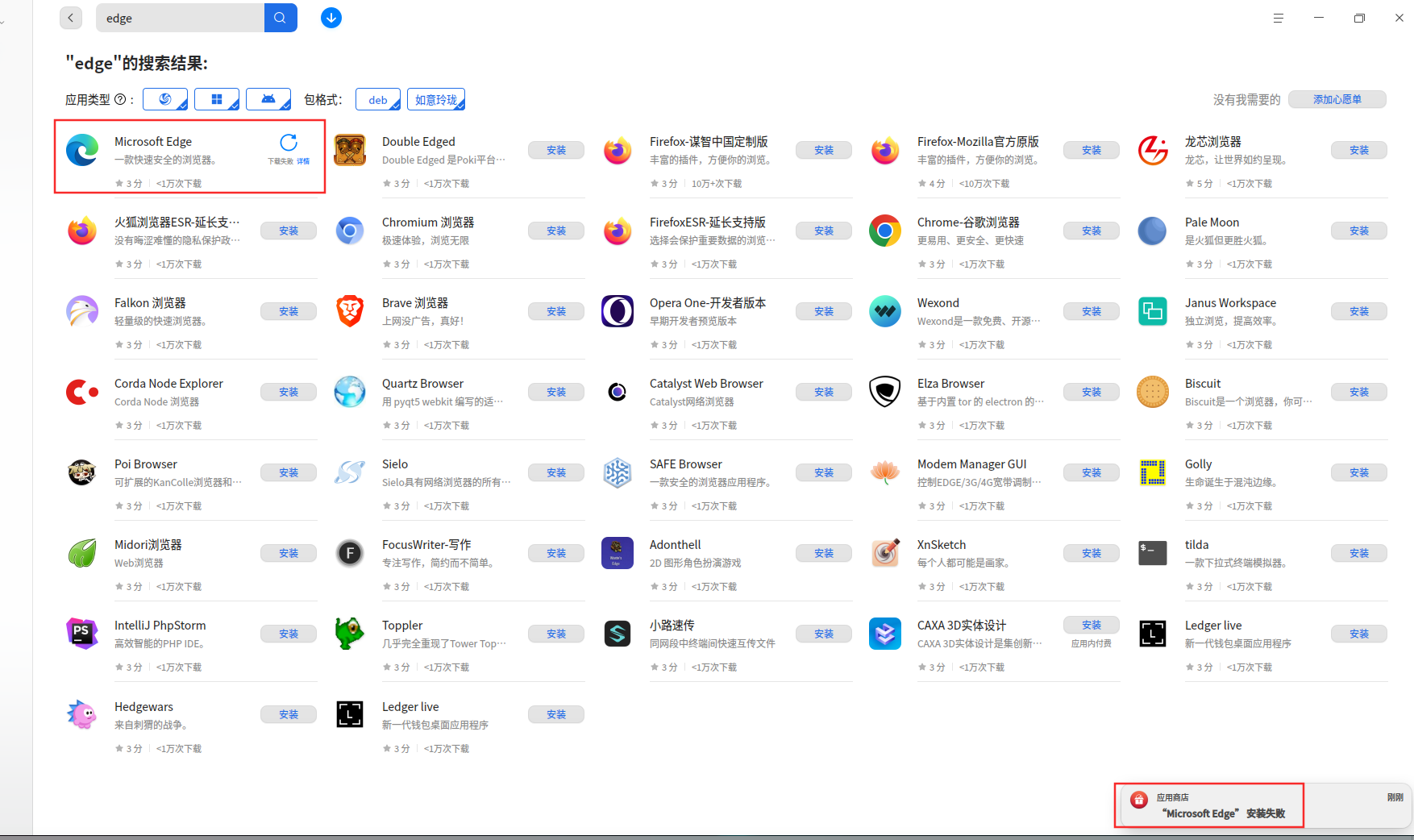
Task: Open the Double Edged app icon
Action: [350, 150]
